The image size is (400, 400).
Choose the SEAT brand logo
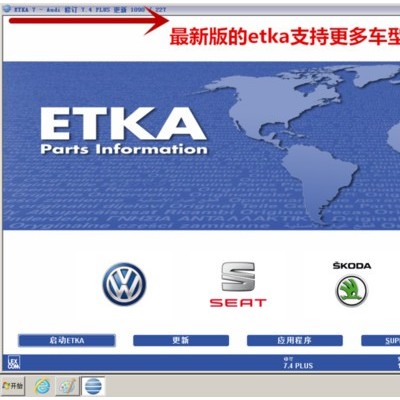(238, 284)
